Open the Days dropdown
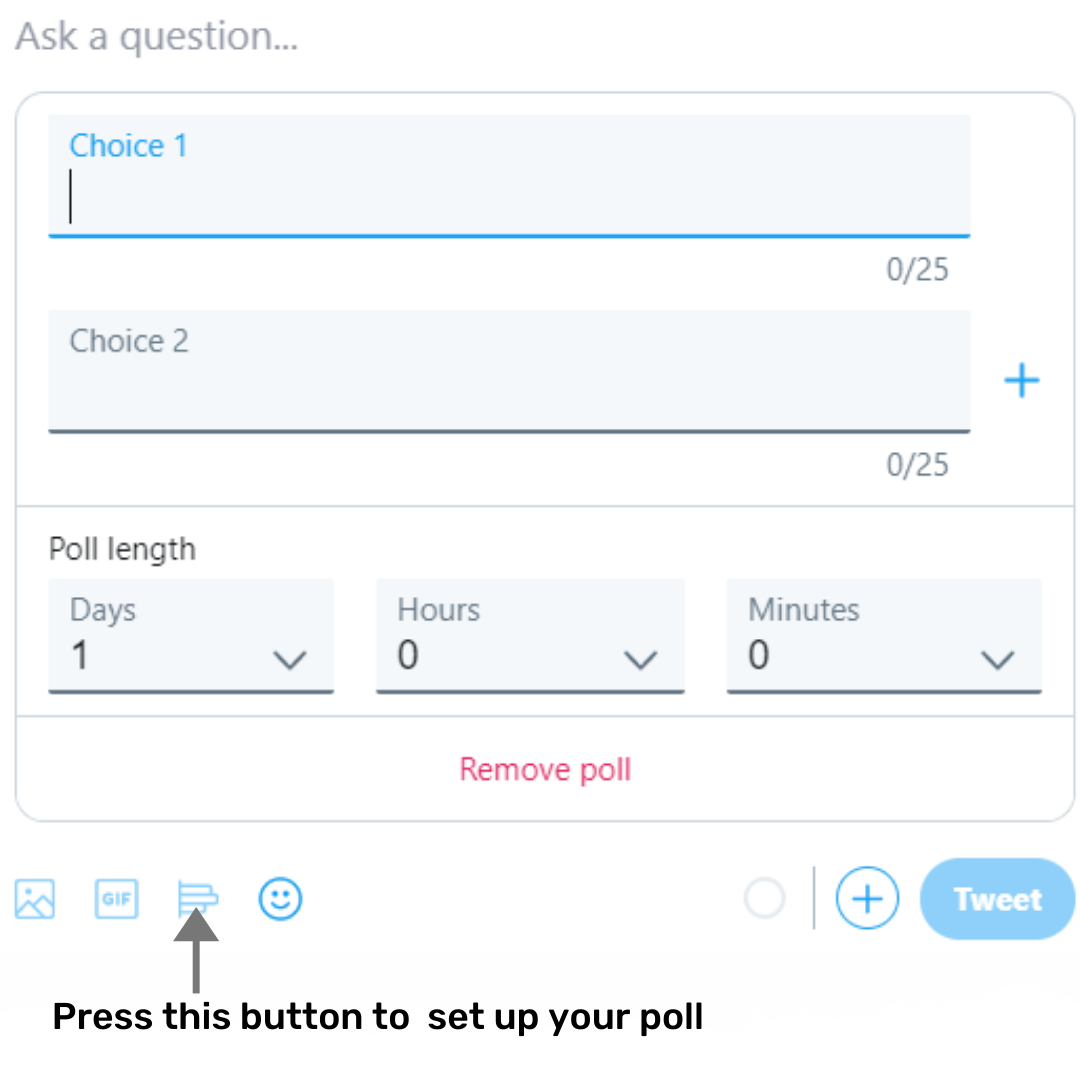Screen dimensions: 1080x1080 click(x=191, y=636)
